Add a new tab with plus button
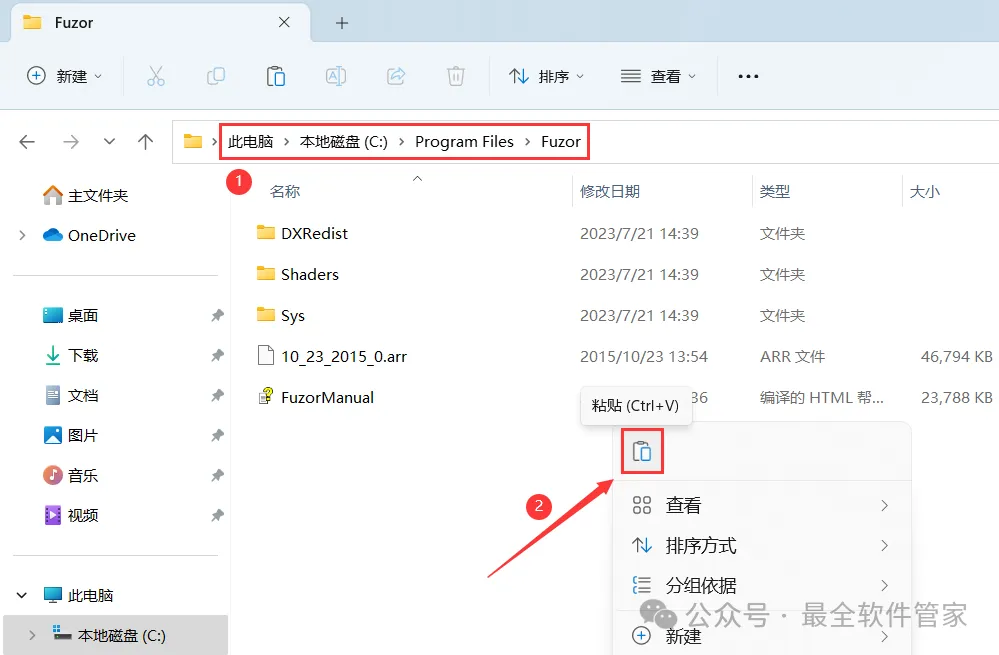The width and height of the screenshot is (999, 655). point(342,23)
